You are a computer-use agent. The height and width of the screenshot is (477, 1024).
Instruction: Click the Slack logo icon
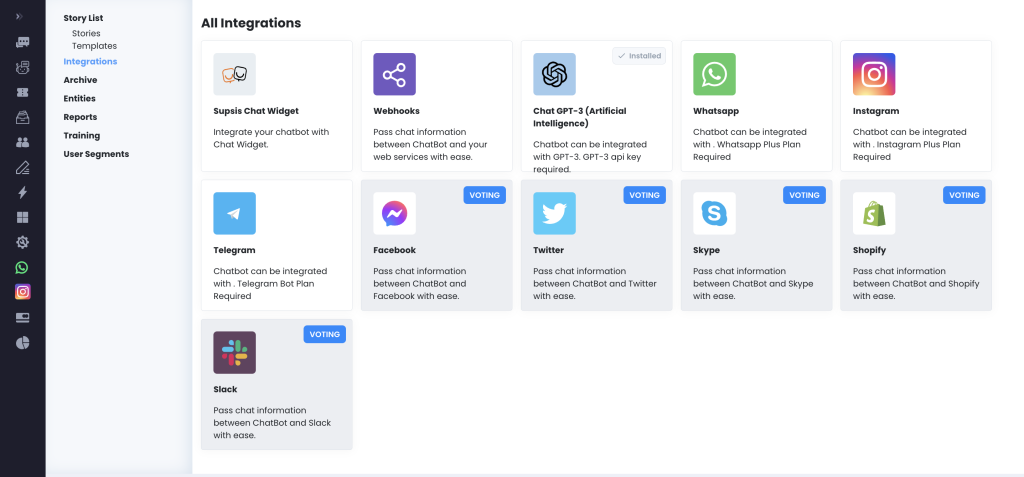tap(234, 352)
